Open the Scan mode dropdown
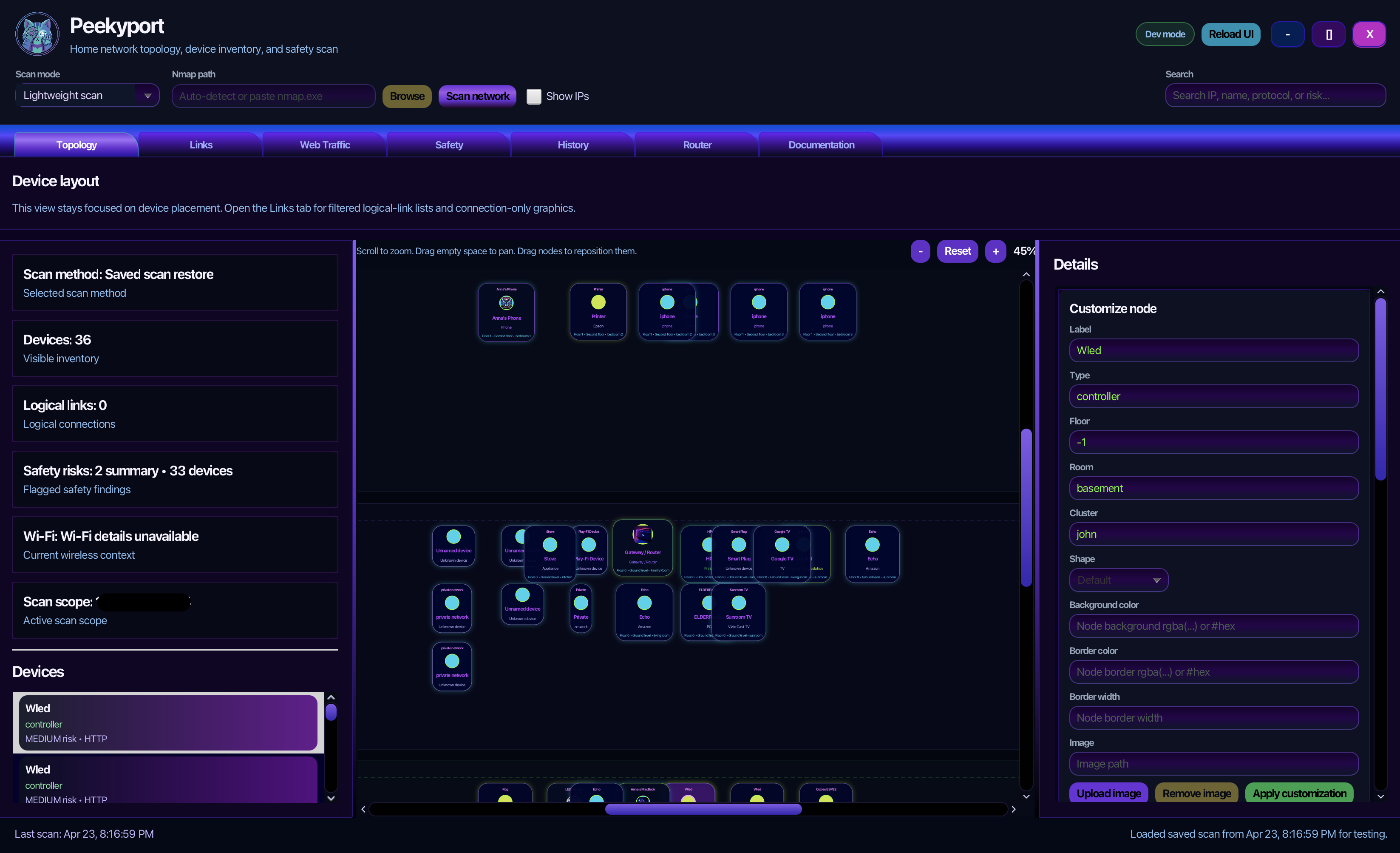Viewport: 1400px width, 853px height. (88, 96)
